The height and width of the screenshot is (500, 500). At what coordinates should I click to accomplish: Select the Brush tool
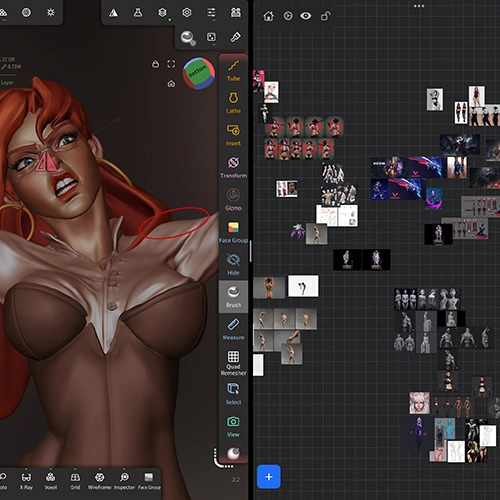(233, 297)
